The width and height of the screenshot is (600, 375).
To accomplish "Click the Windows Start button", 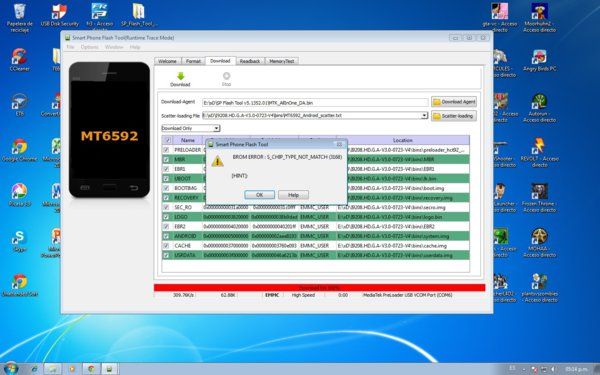I will [x=10, y=368].
